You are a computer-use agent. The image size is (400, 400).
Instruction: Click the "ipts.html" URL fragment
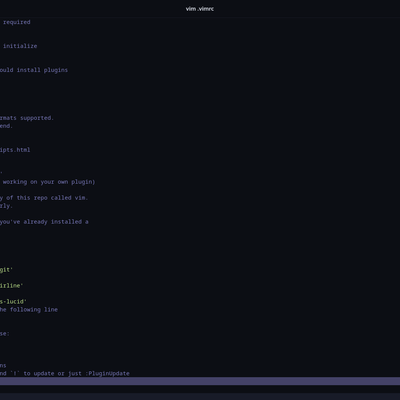[x=15, y=150]
